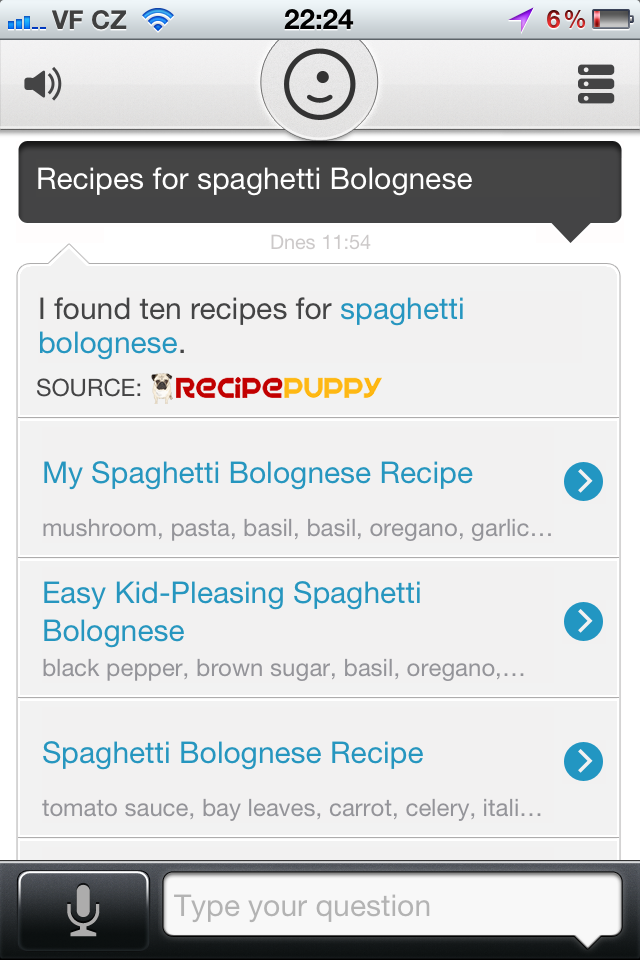
Task: Expand arrow for Spaghetti Bolognese Recipe
Action: point(583,762)
